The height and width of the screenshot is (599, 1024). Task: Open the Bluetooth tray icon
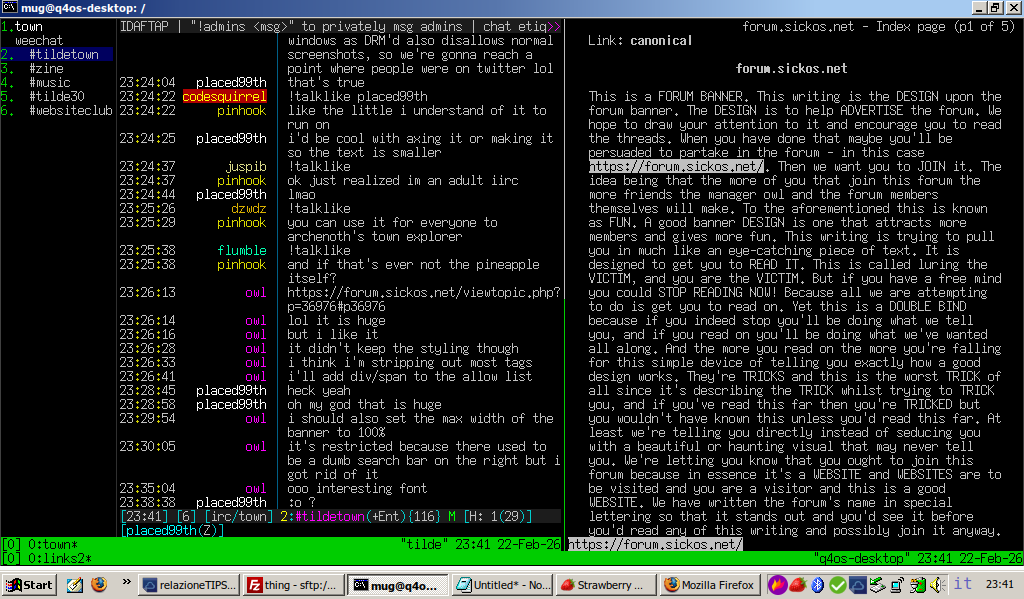[816, 584]
